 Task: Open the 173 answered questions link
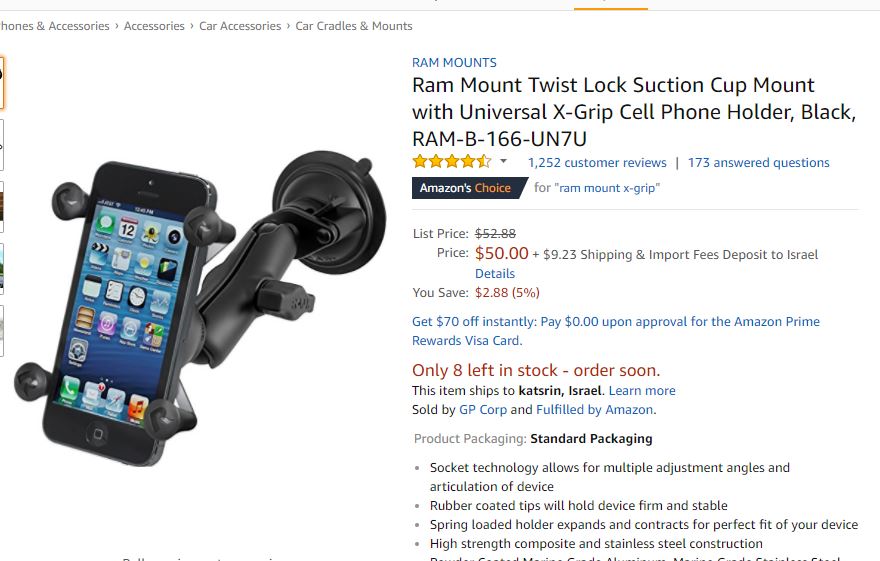[758, 163]
